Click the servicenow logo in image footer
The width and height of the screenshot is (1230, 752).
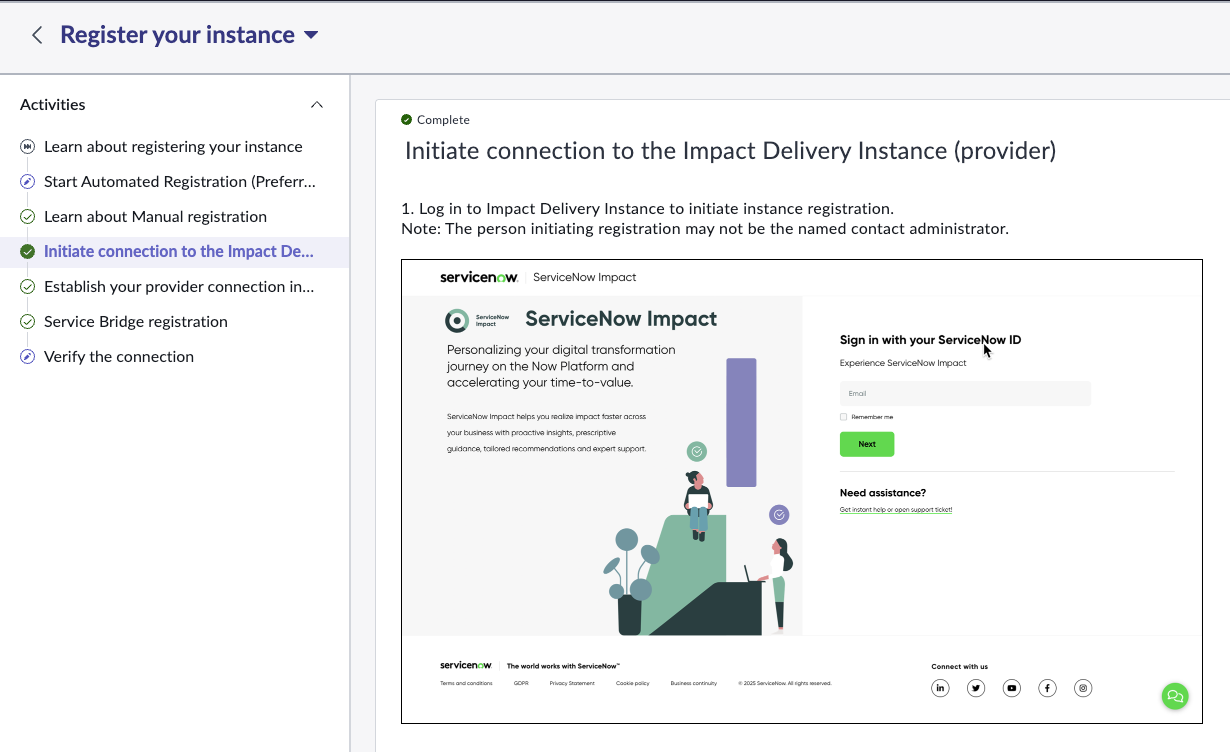[466, 665]
